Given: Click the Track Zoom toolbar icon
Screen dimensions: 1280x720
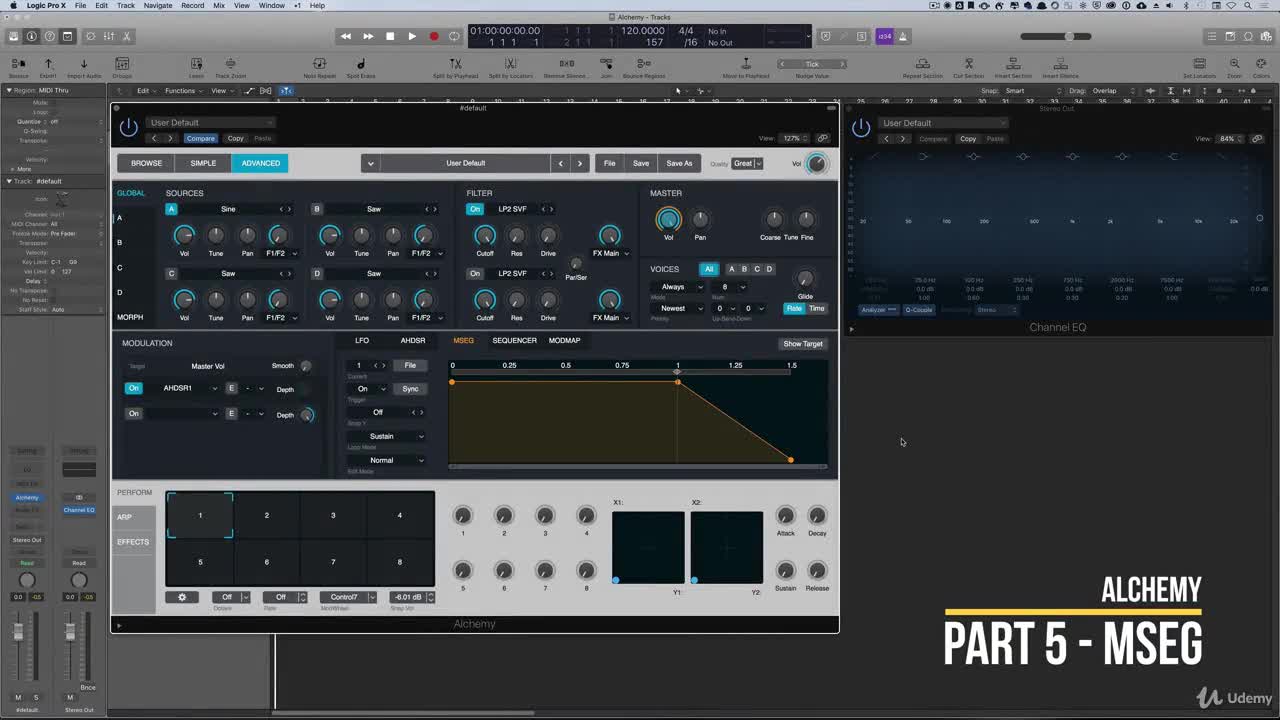Looking at the screenshot, I should (x=230, y=66).
